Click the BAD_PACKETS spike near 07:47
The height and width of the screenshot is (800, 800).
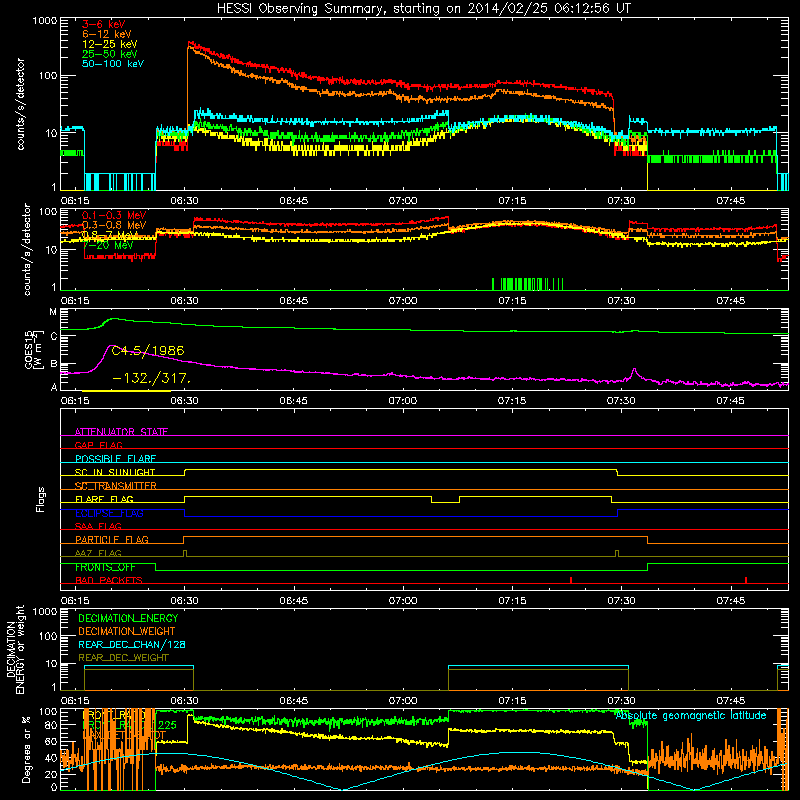click(x=746, y=580)
